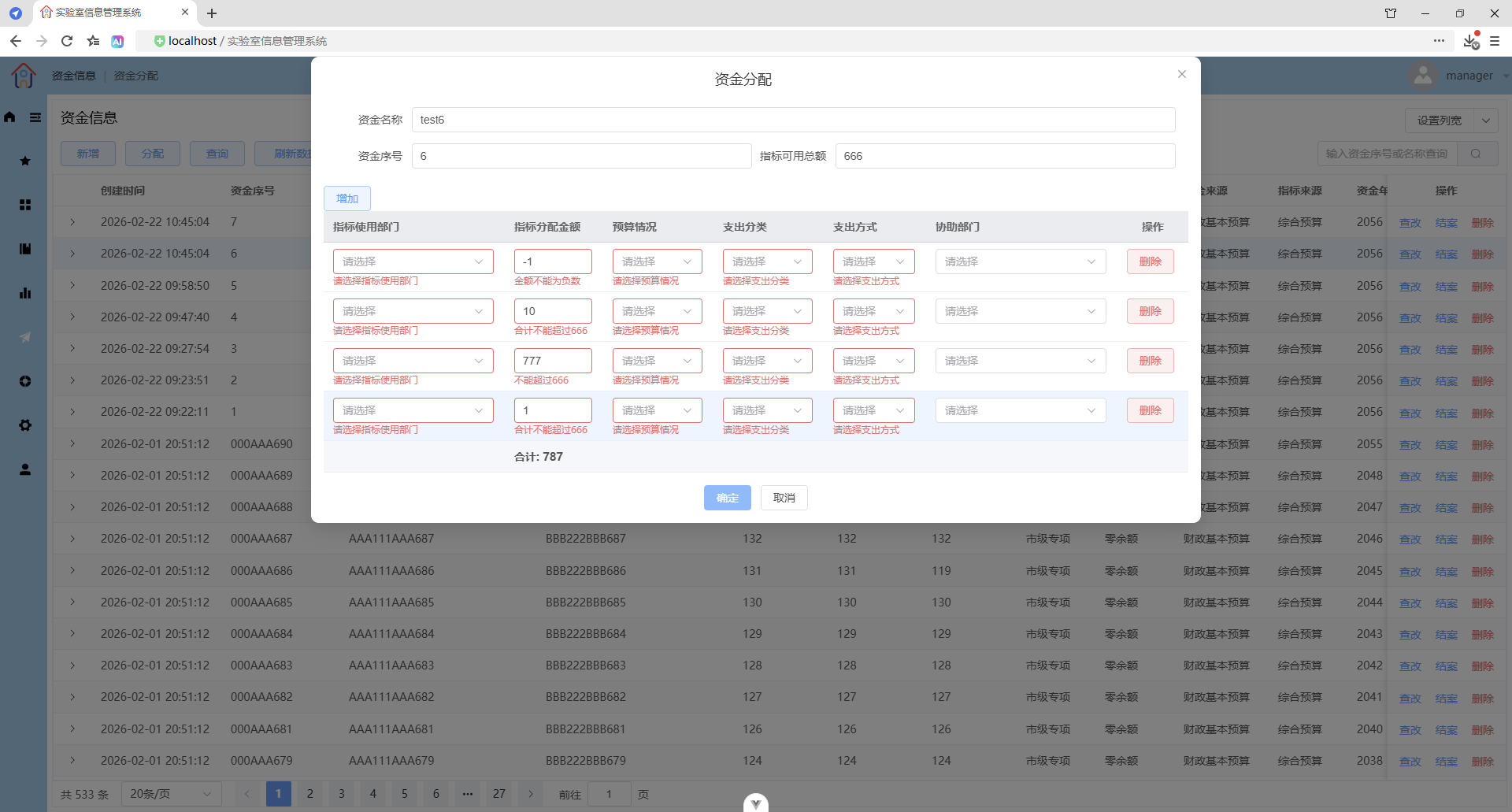
Task: Open the gear settings icon in sidebar
Action: [25, 425]
